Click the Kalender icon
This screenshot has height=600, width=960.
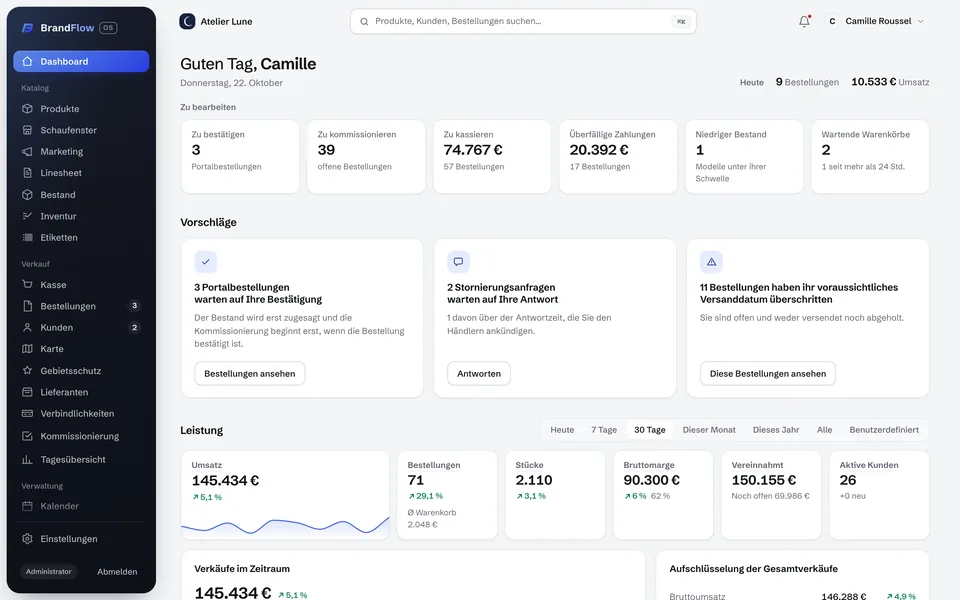pos(27,506)
